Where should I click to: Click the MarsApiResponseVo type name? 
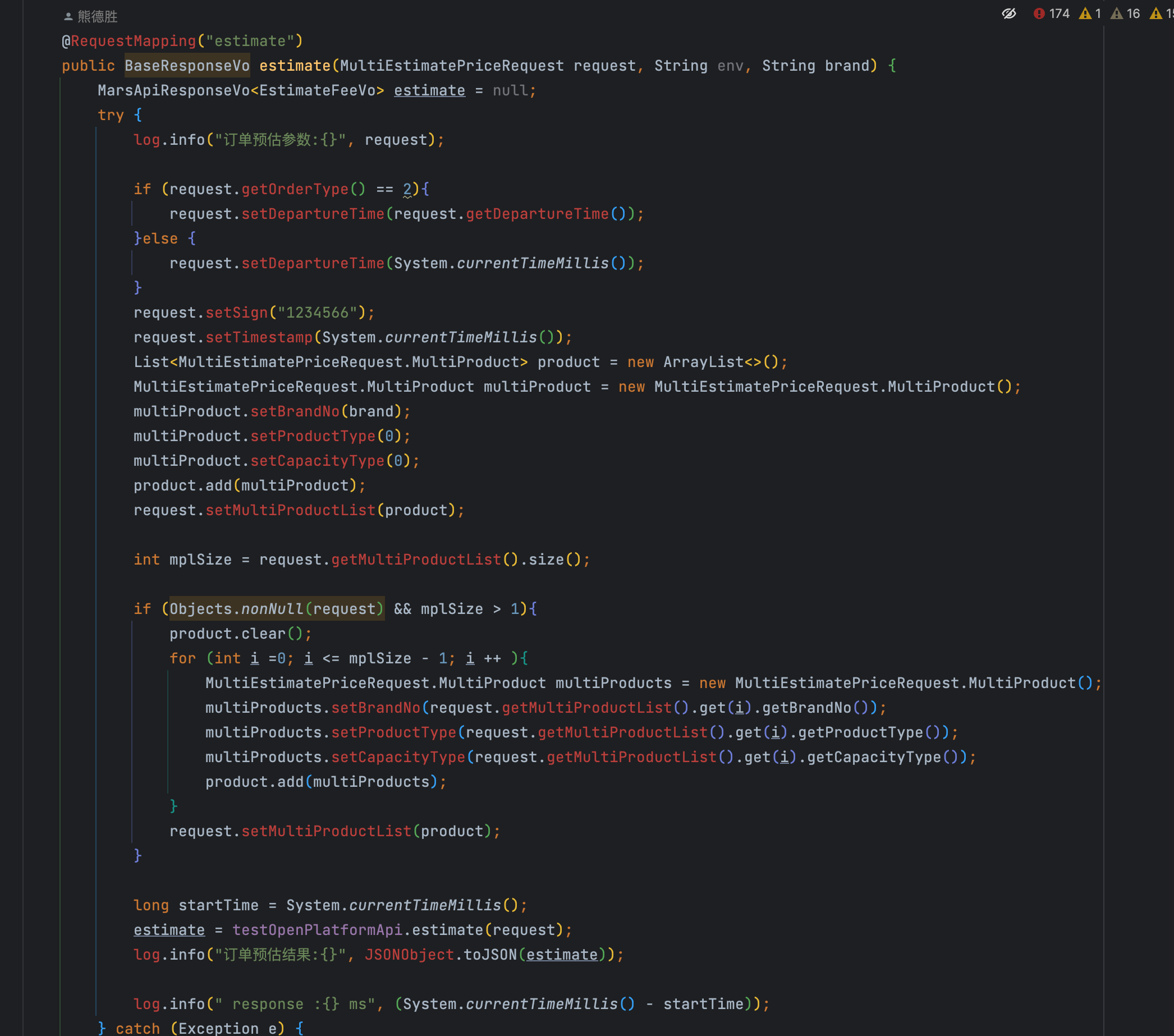[x=174, y=90]
